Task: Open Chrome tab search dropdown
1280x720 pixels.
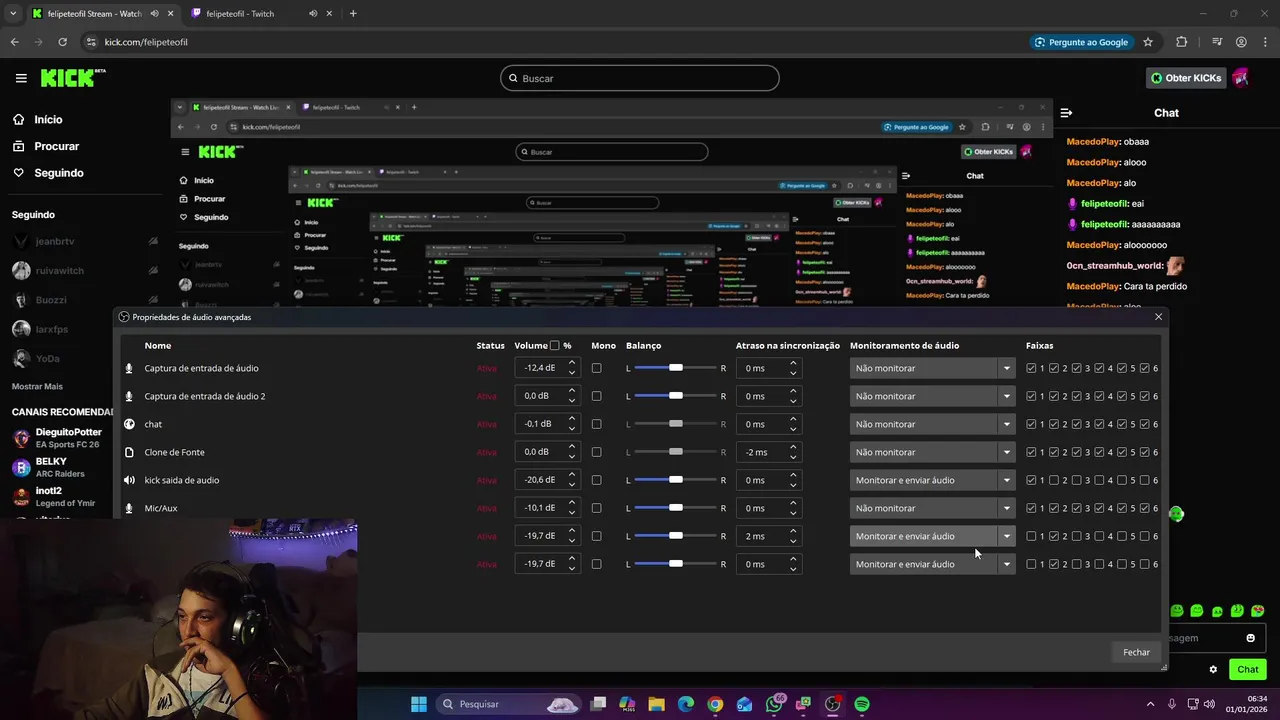Action: [x=13, y=14]
